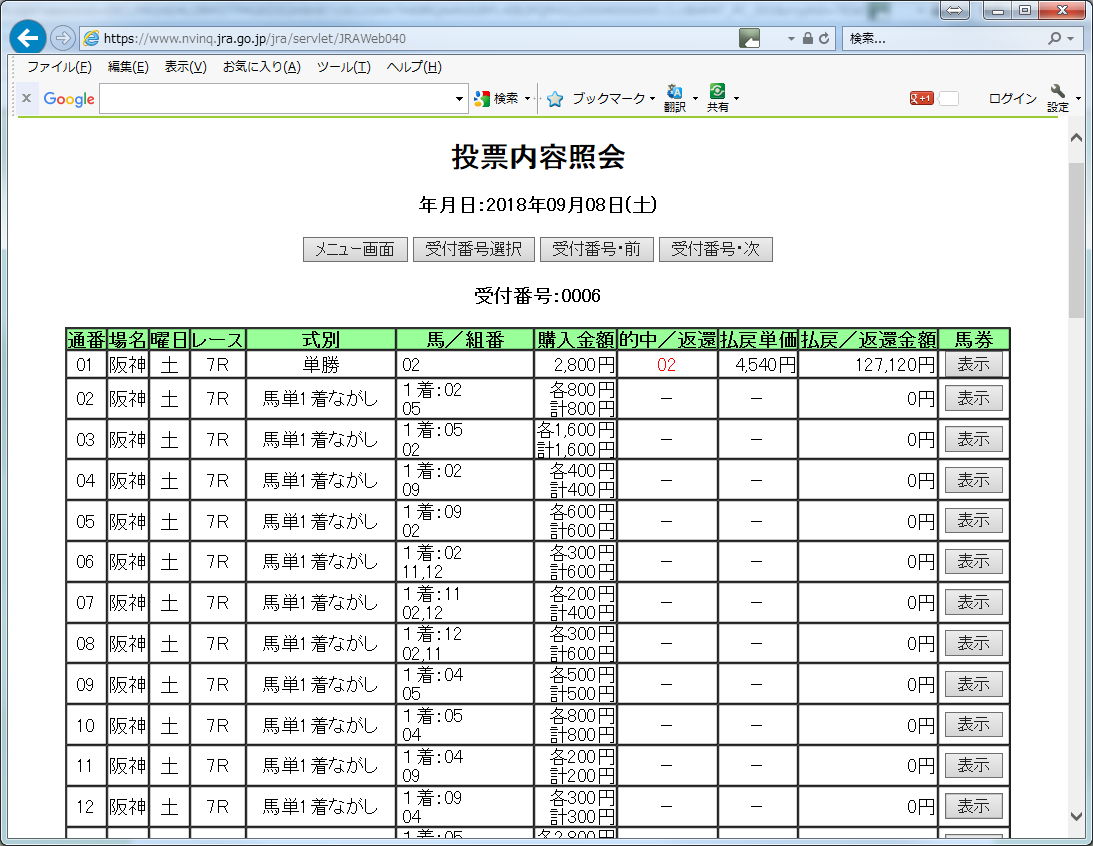This screenshot has height=846, width=1093.
Task: Click 表示 button for row 06
Action: [x=974, y=561]
